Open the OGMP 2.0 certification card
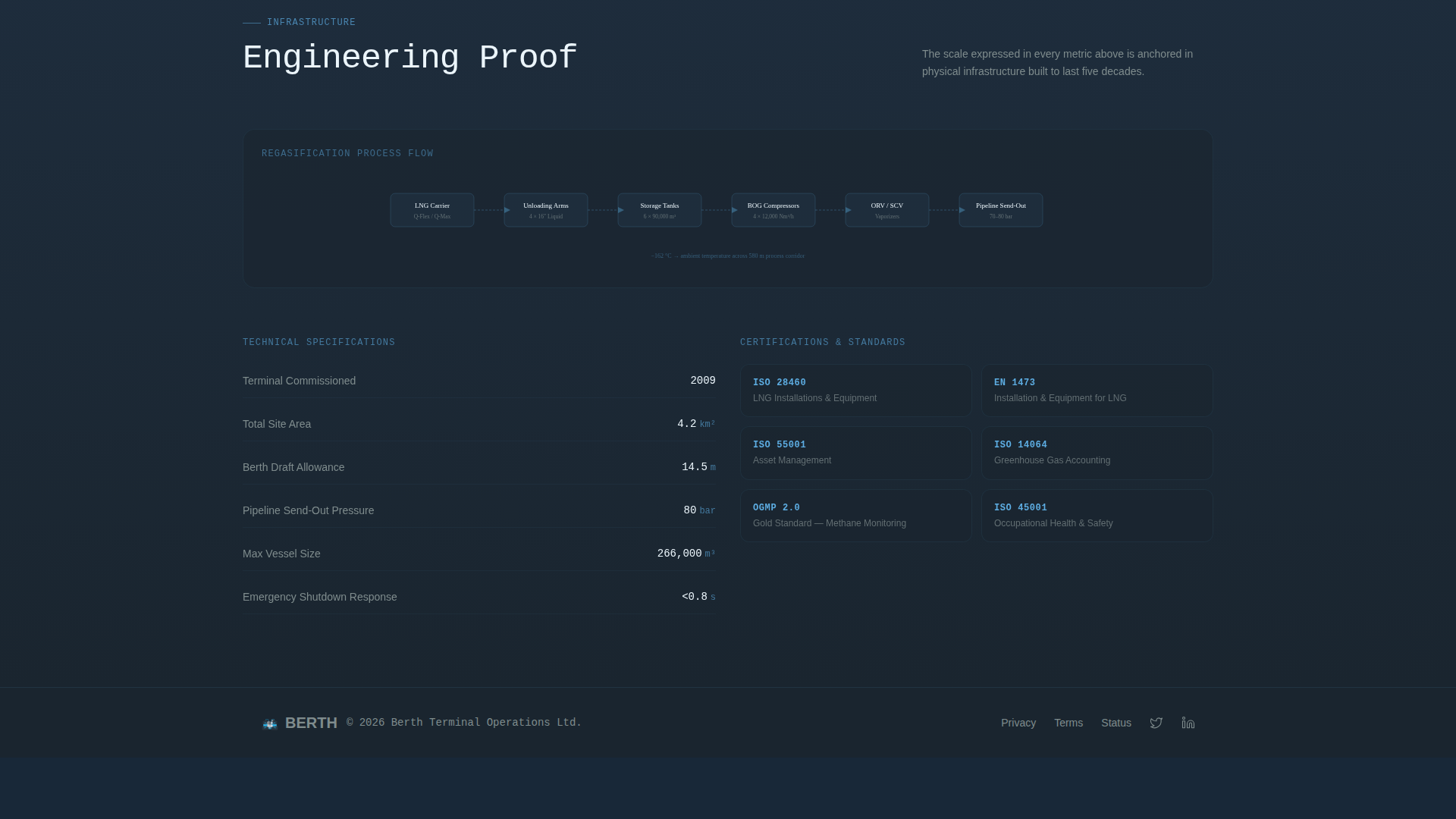1456x819 pixels. (856, 516)
